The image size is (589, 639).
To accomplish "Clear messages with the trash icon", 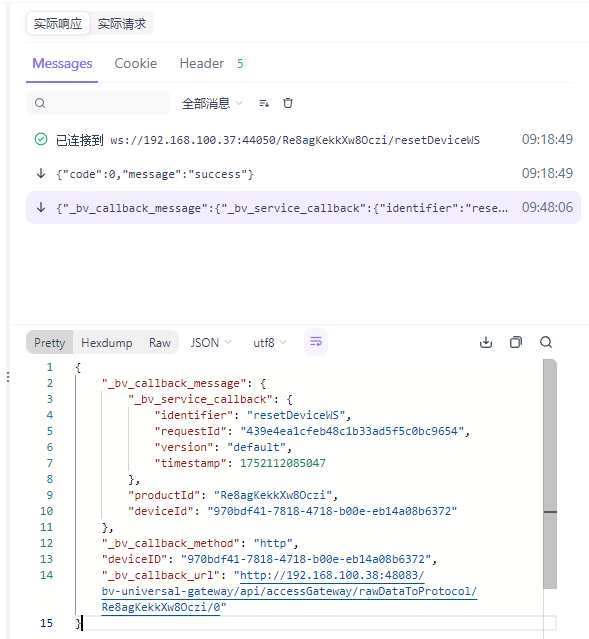I will 288,103.
